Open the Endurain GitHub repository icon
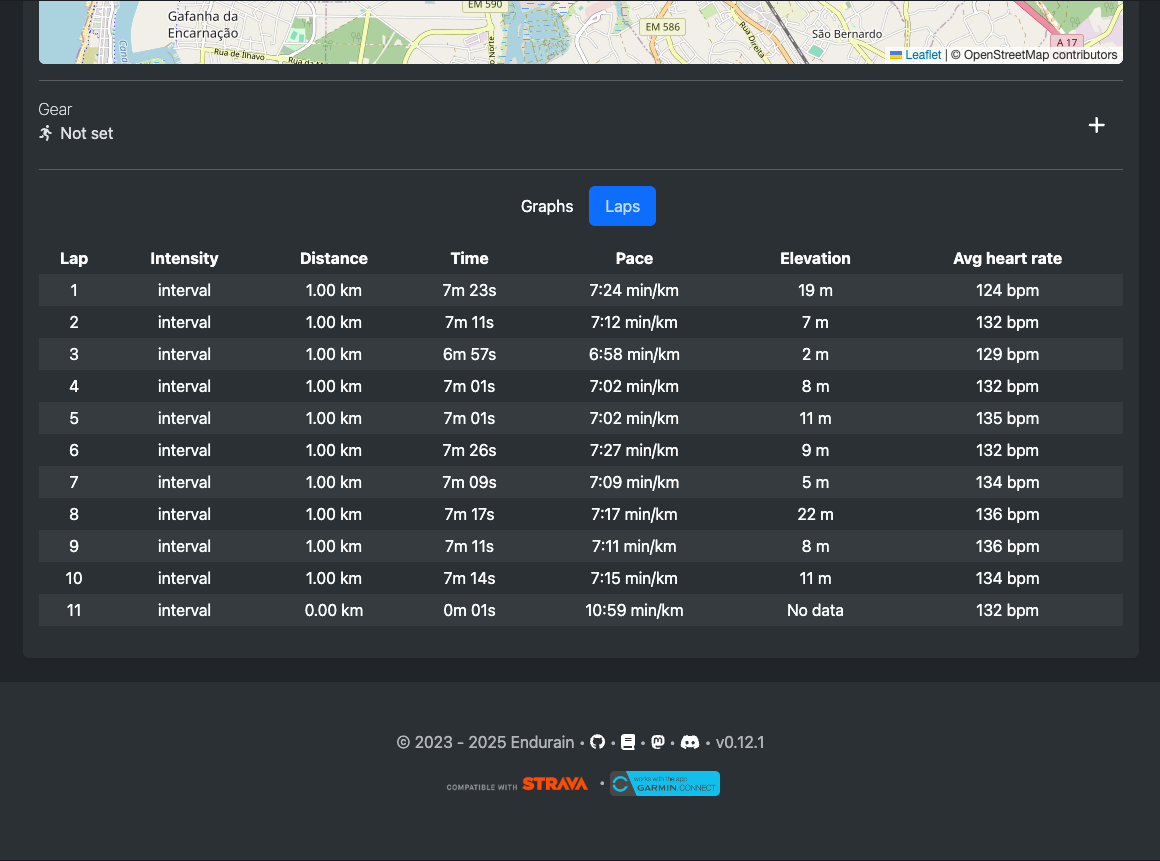The width and height of the screenshot is (1160, 861). pyautogui.click(x=598, y=742)
